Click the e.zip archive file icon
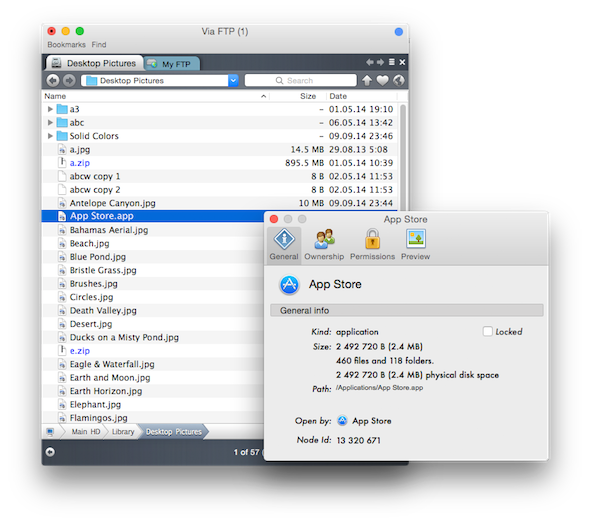The height and width of the screenshot is (522, 600). [x=62, y=351]
